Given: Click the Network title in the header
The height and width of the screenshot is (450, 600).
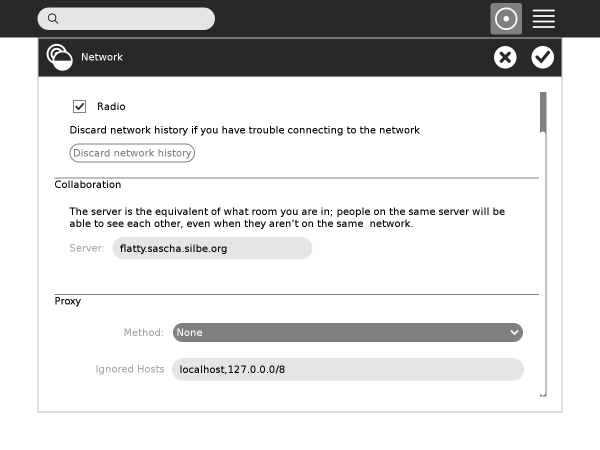Looking at the screenshot, I should [102, 57].
